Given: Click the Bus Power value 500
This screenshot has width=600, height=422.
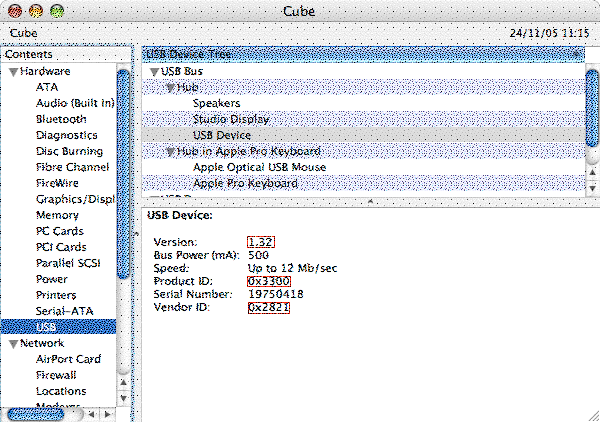Looking at the screenshot, I should point(259,255).
